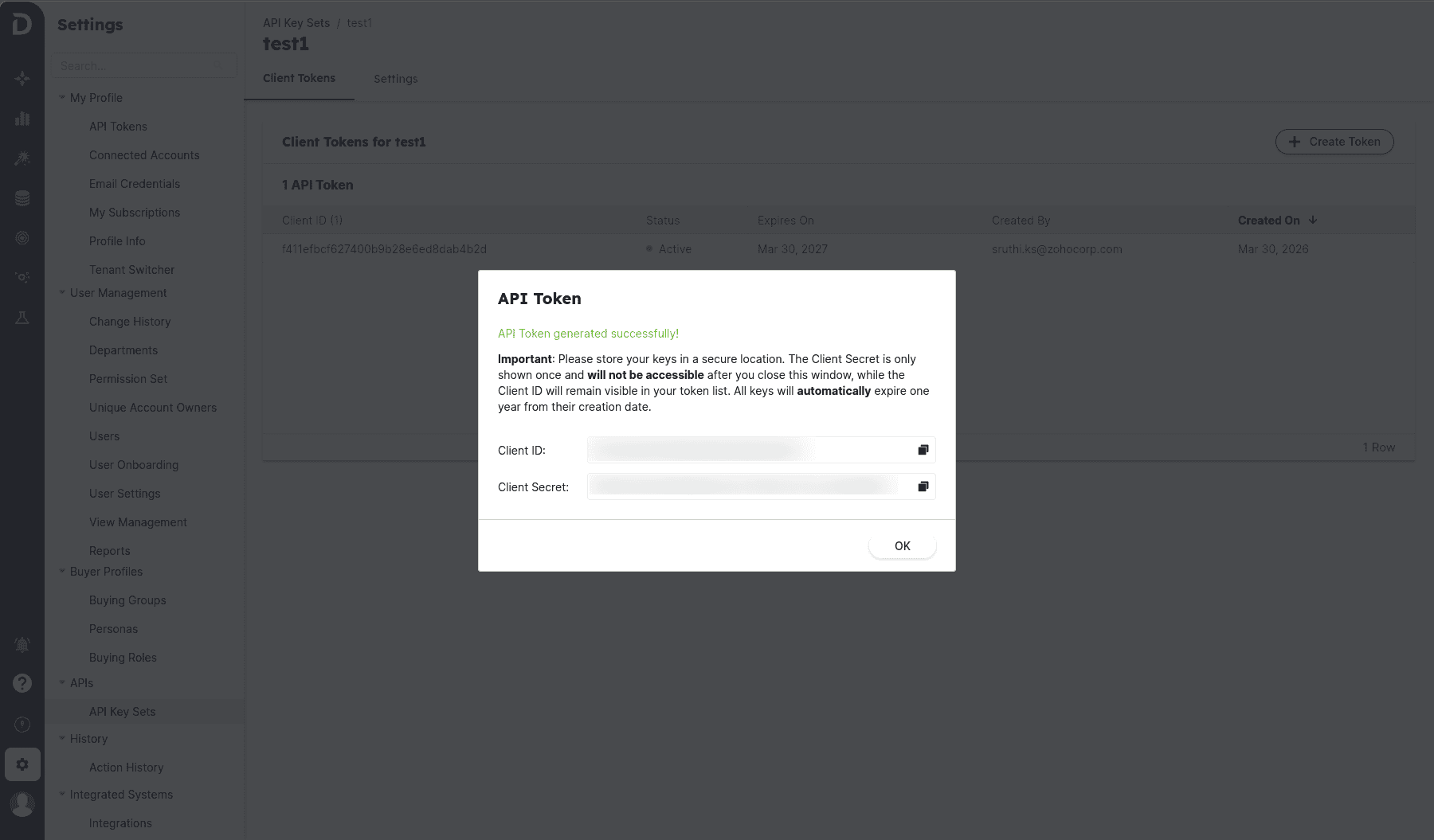Open the help question mark icon
The height and width of the screenshot is (840, 1434).
pyautogui.click(x=22, y=683)
